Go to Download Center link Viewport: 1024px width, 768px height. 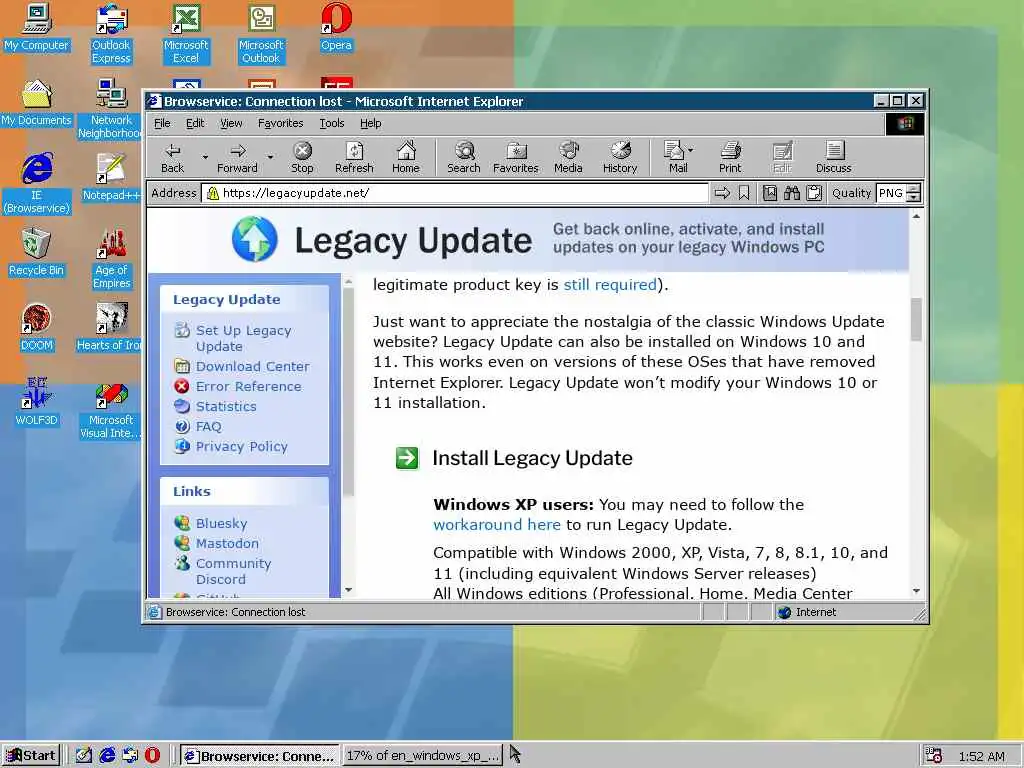click(252, 366)
